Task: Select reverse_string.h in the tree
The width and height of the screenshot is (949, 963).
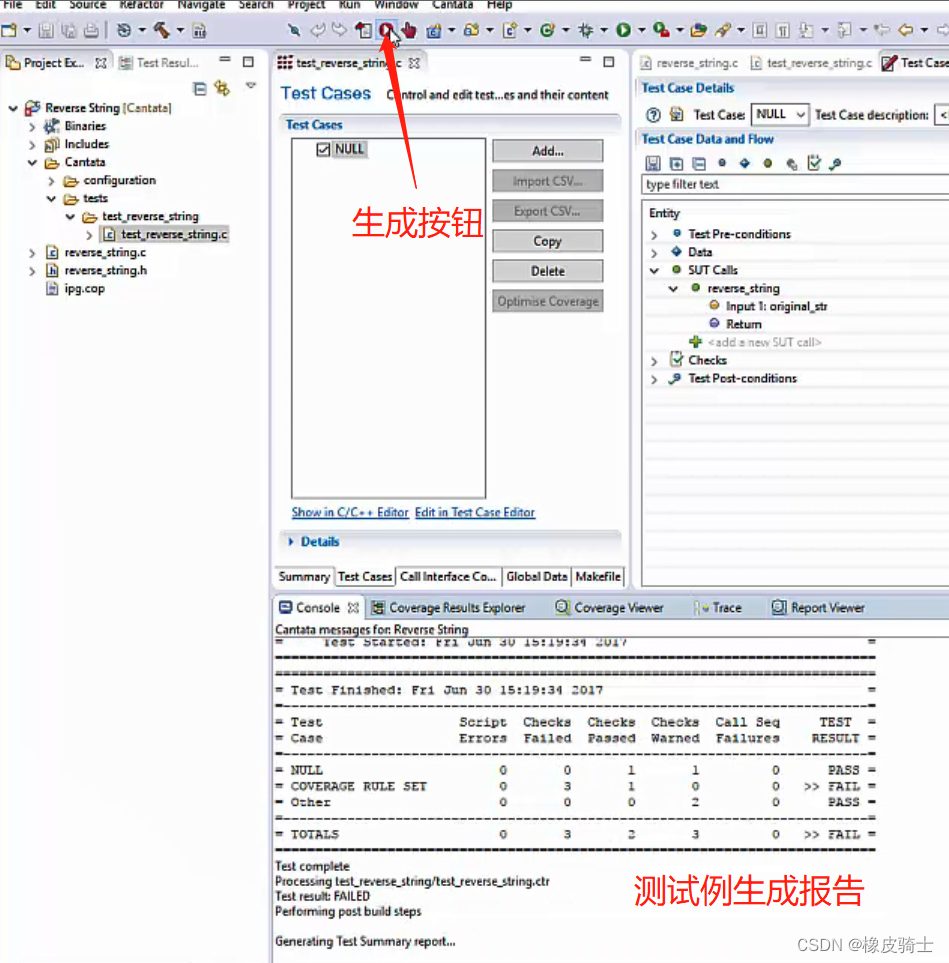Action: point(106,271)
